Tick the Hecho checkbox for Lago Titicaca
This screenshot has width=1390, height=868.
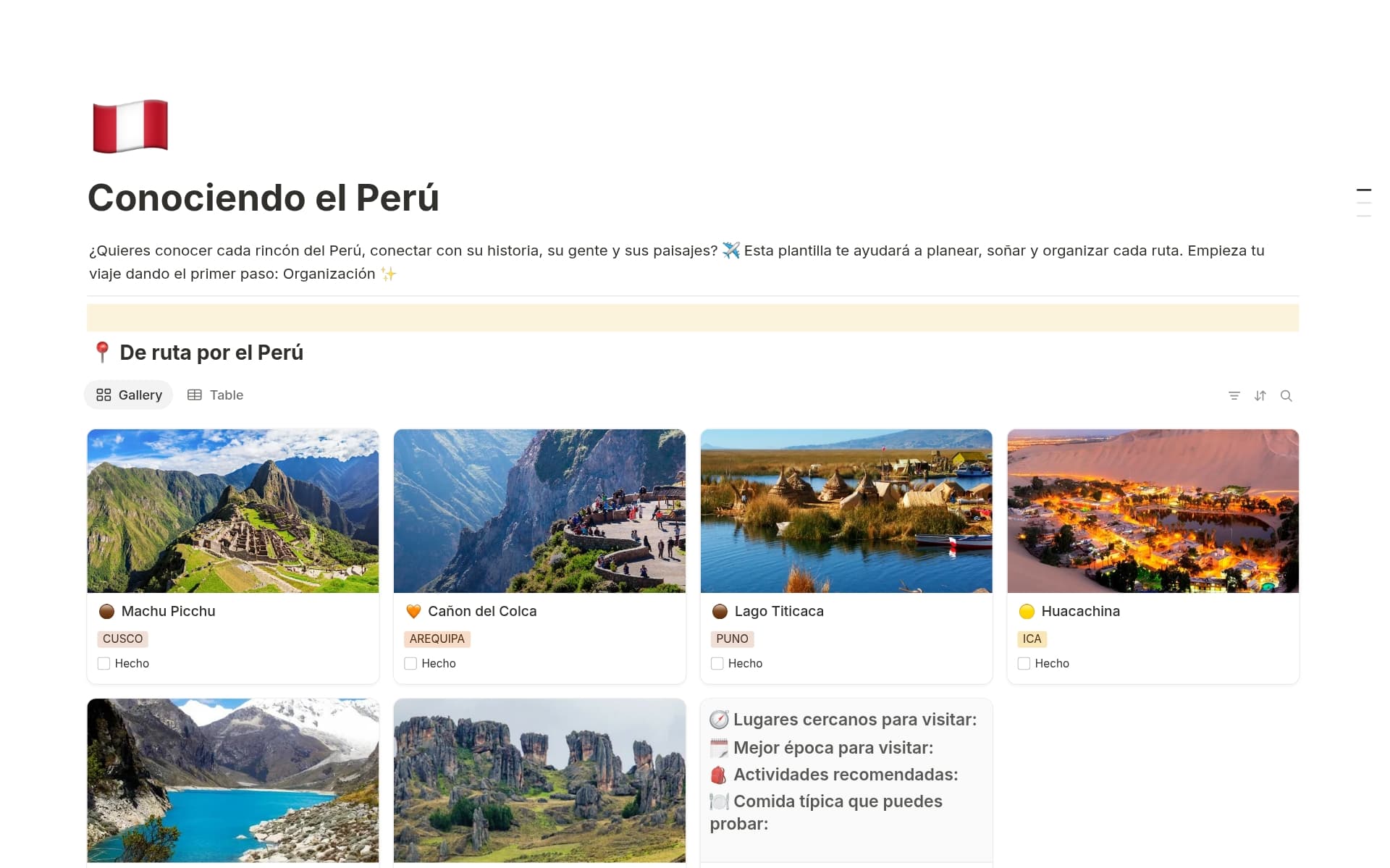tap(717, 663)
